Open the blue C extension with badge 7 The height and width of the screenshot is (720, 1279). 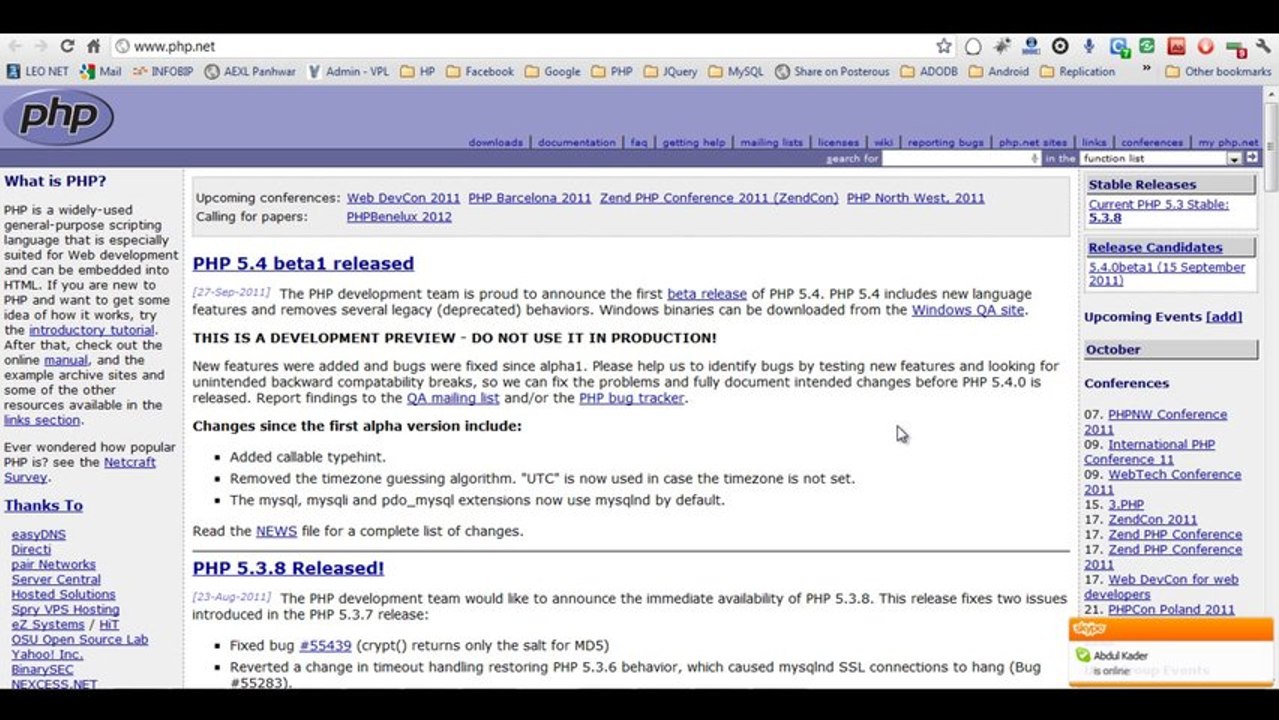point(1120,47)
